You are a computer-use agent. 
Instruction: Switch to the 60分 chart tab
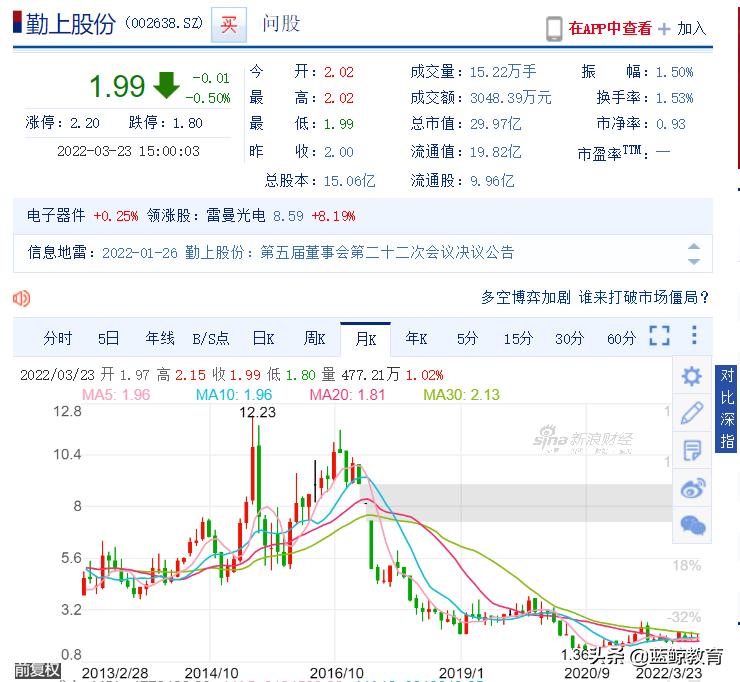[621, 338]
